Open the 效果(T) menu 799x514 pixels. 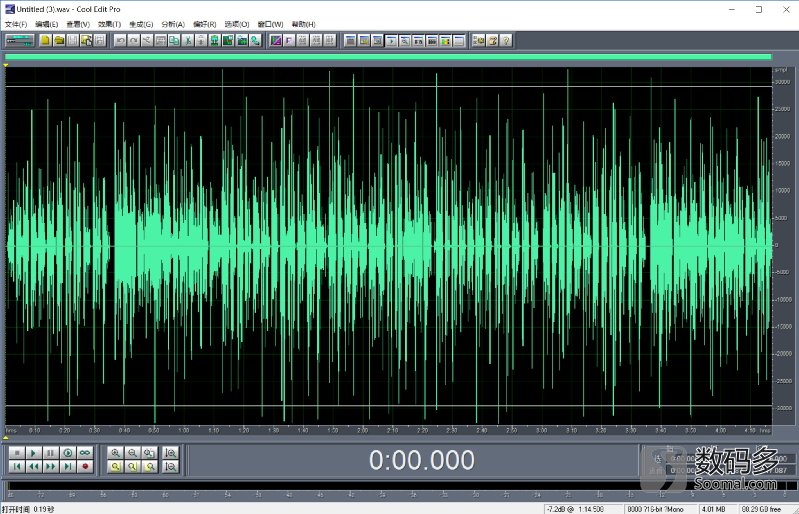coord(109,24)
